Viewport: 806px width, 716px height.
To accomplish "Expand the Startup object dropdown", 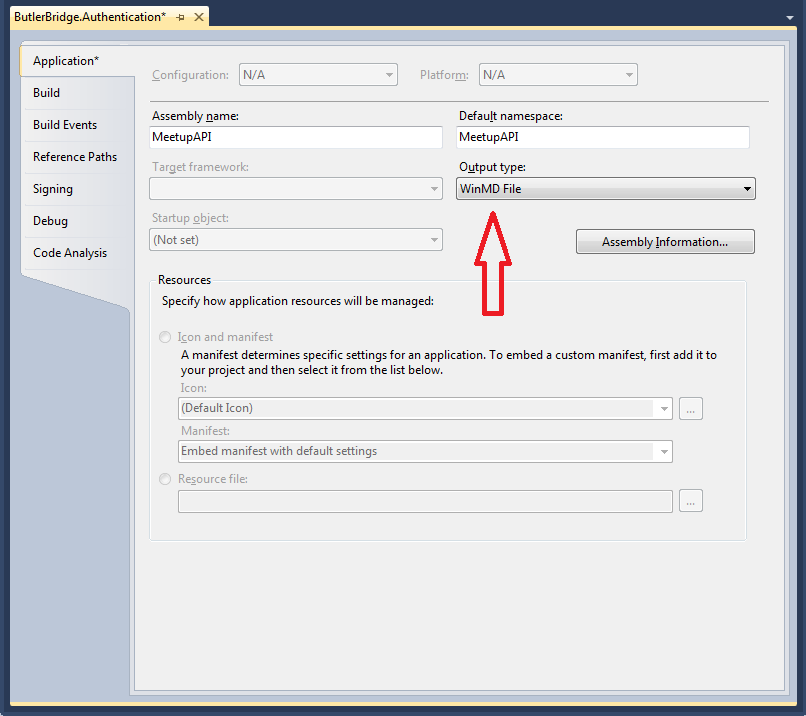I will point(296,240).
